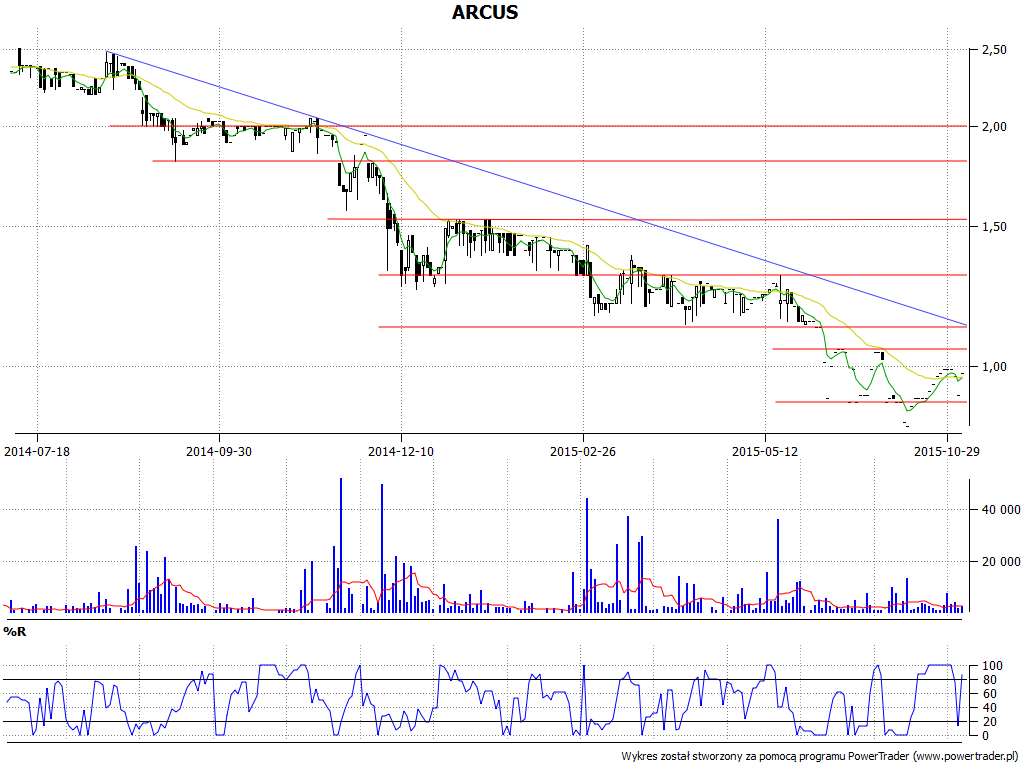Image resolution: width=1024 pixels, height=768 pixels.
Task: Click the 1,50 price axis label
Action: click(x=993, y=227)
